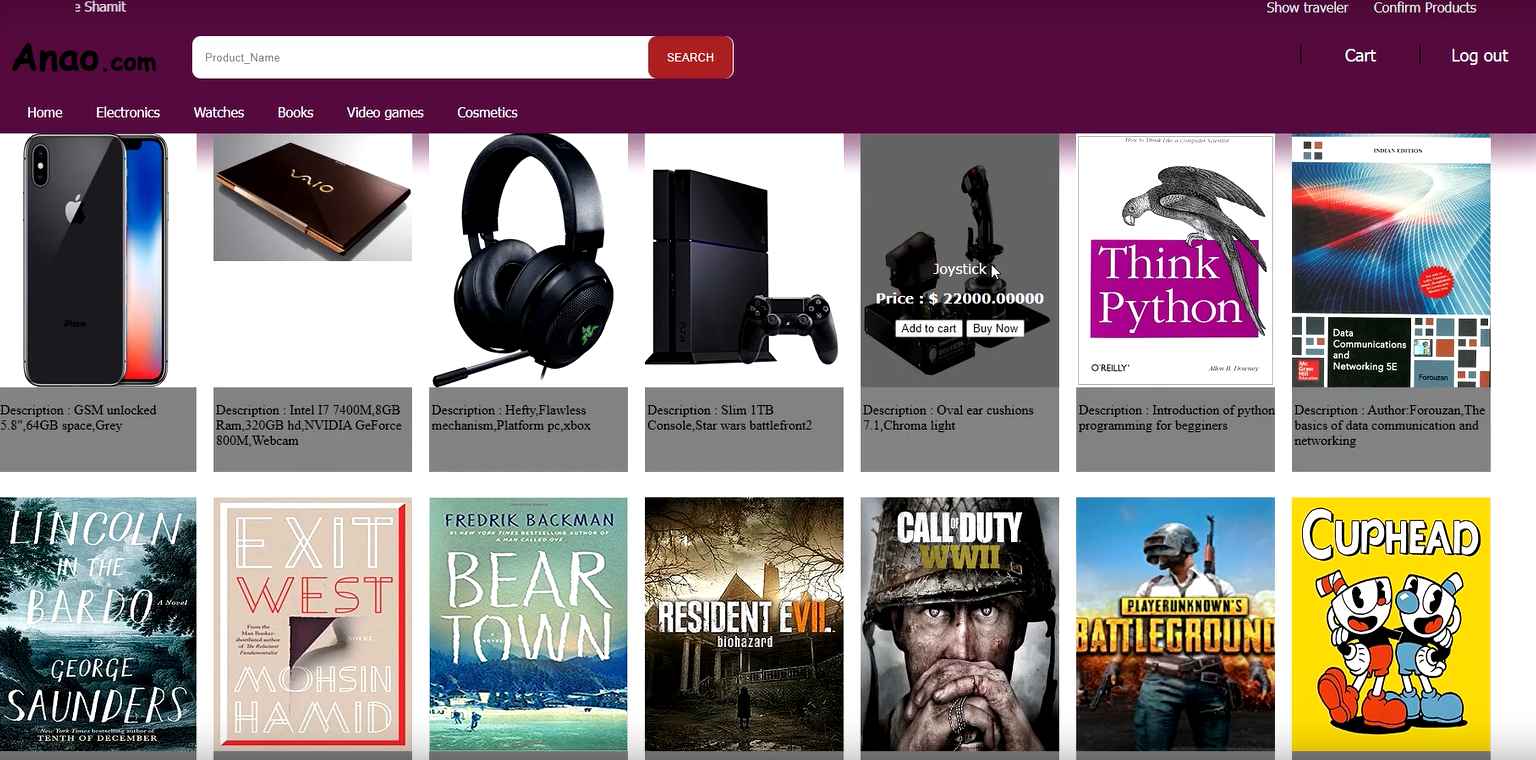Select the iPhone X product image
The width and height of the screenshot is (1536, 760).
pyautogui.click(x=97, y=260)
